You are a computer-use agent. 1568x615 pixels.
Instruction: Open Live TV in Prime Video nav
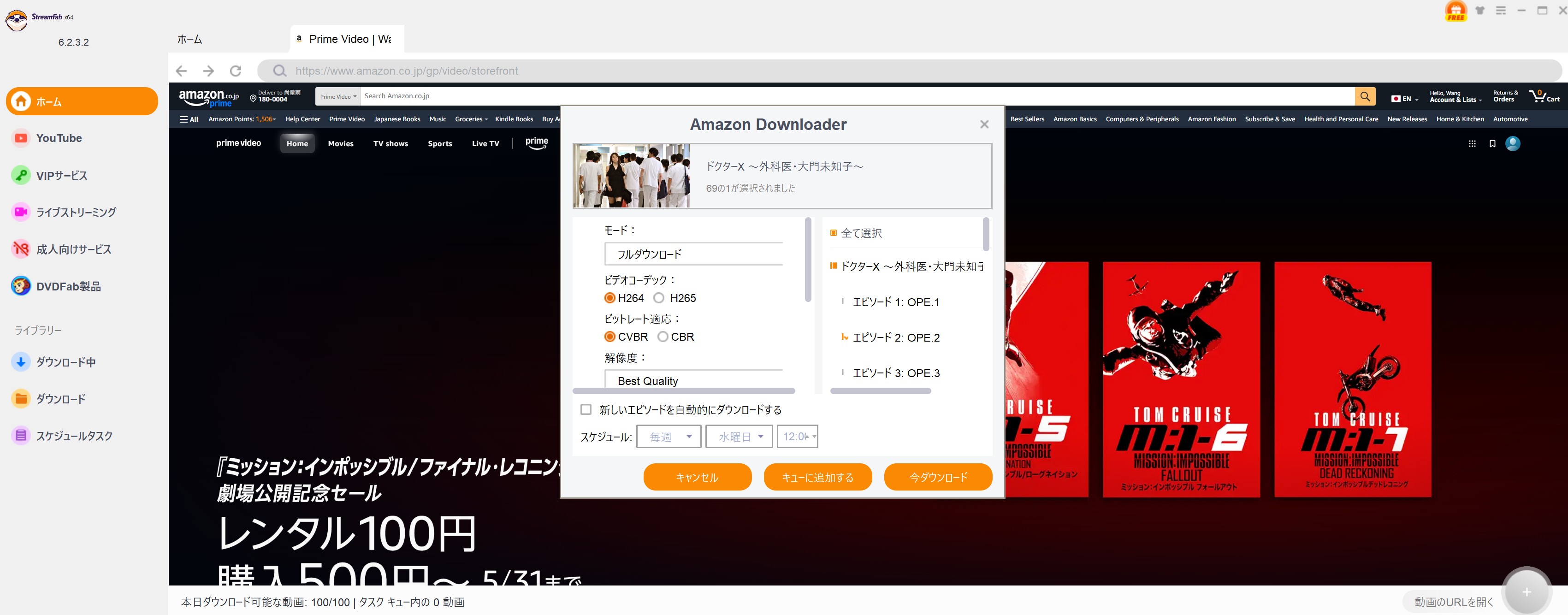point(485,144)
